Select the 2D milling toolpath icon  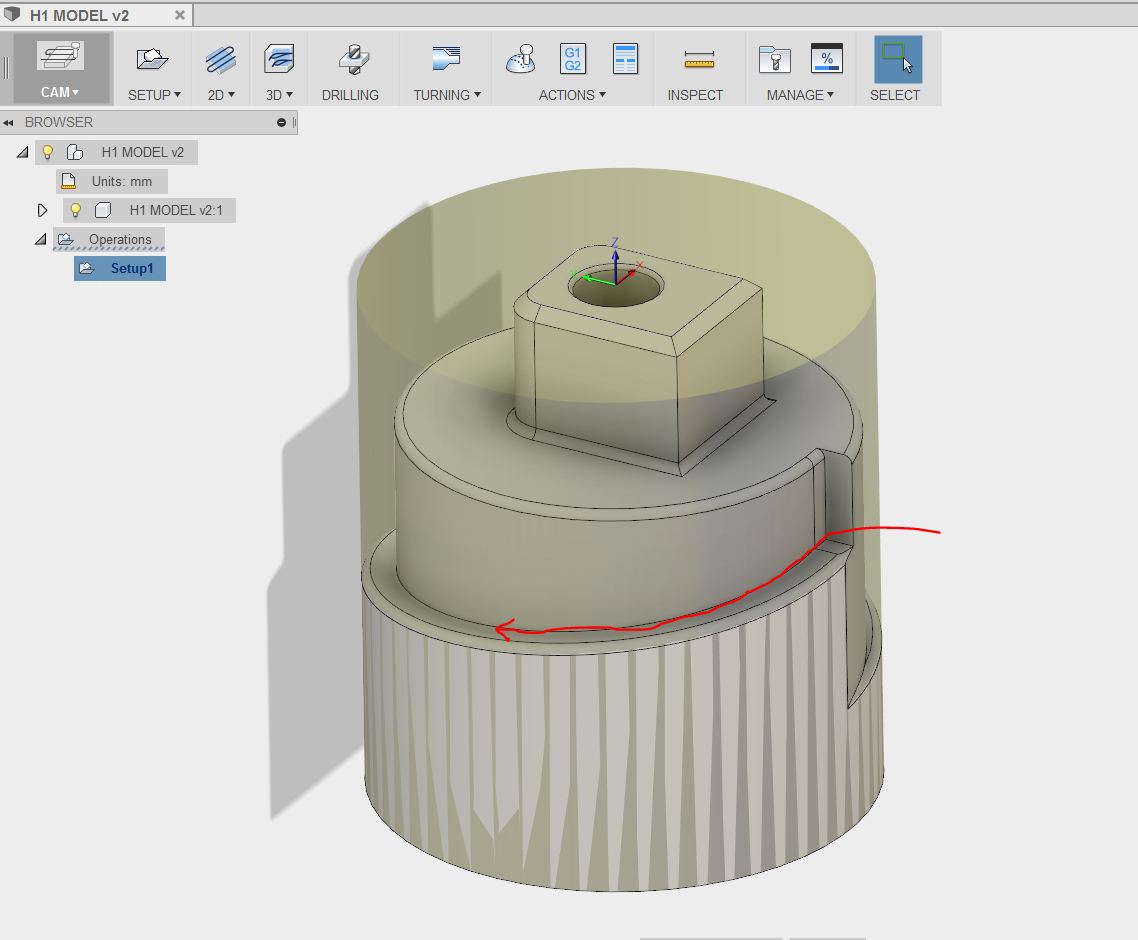[220, 60]
